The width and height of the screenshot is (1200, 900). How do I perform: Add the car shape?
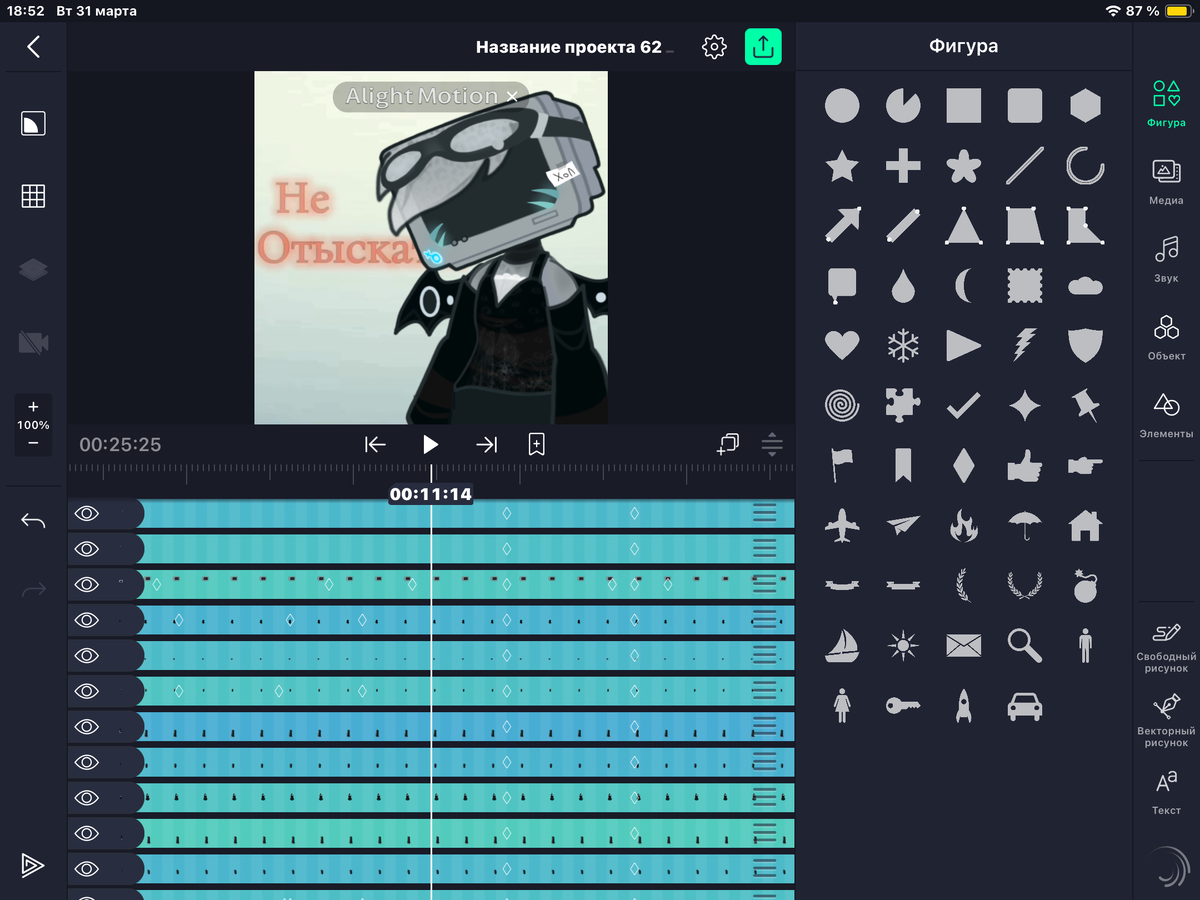1025,706
